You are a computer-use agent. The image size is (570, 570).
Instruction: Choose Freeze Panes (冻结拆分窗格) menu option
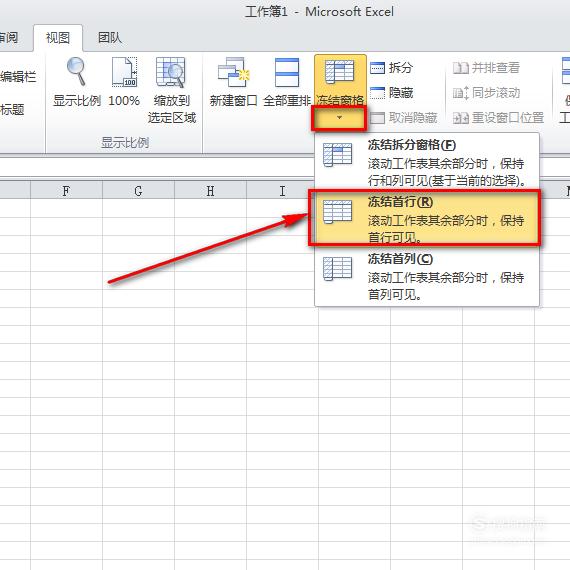(427, 162)
